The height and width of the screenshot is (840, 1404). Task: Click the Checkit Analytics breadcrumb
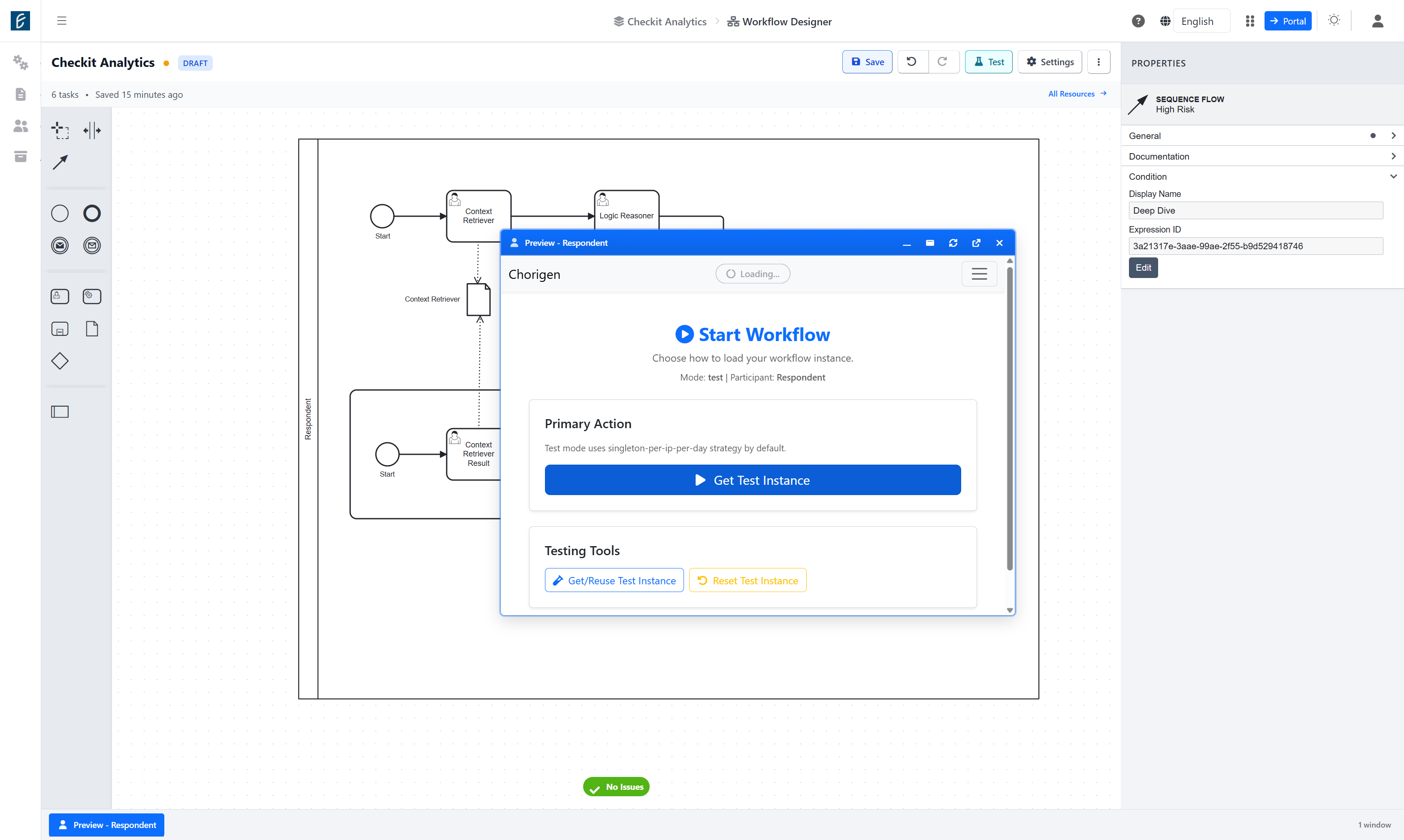point(660,21)
